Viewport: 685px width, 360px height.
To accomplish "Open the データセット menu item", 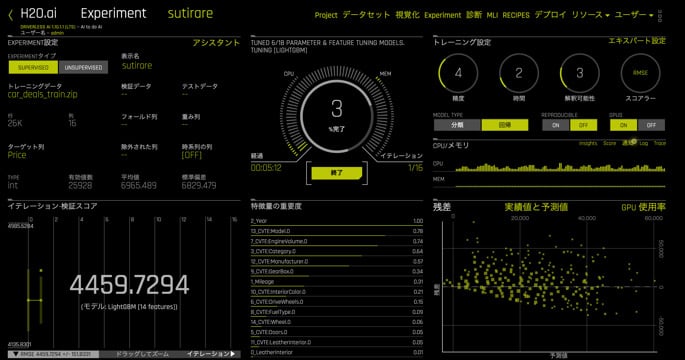I will [366, 15].
